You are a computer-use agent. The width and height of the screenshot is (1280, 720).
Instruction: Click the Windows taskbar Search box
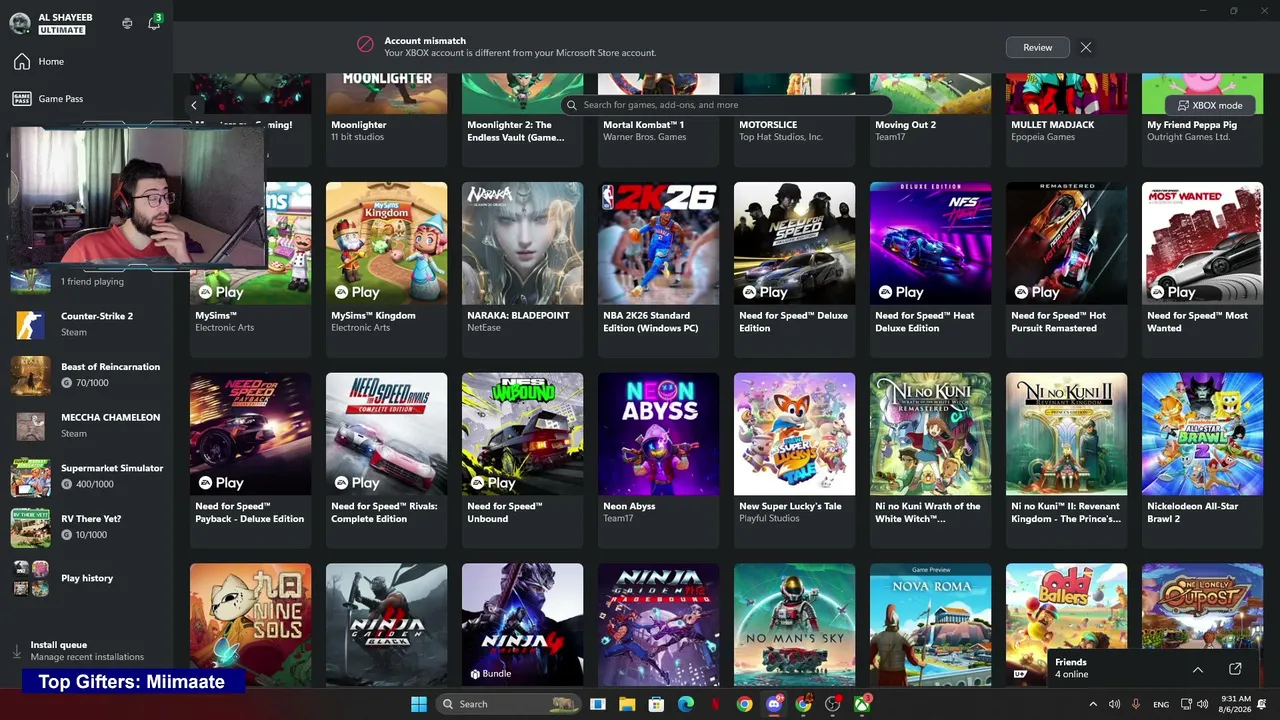[509, 704]
